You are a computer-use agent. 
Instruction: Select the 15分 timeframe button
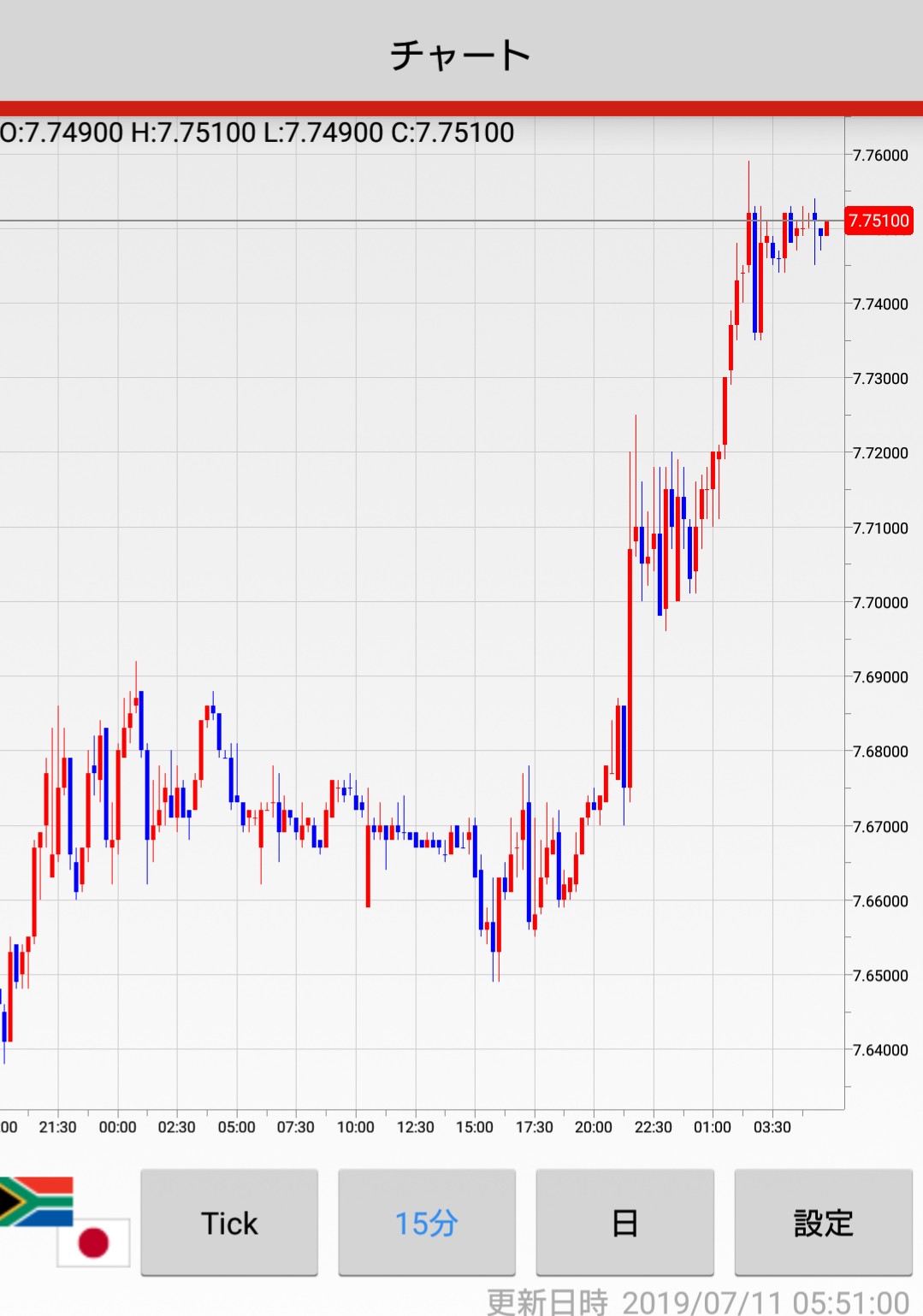(427, 1223)
